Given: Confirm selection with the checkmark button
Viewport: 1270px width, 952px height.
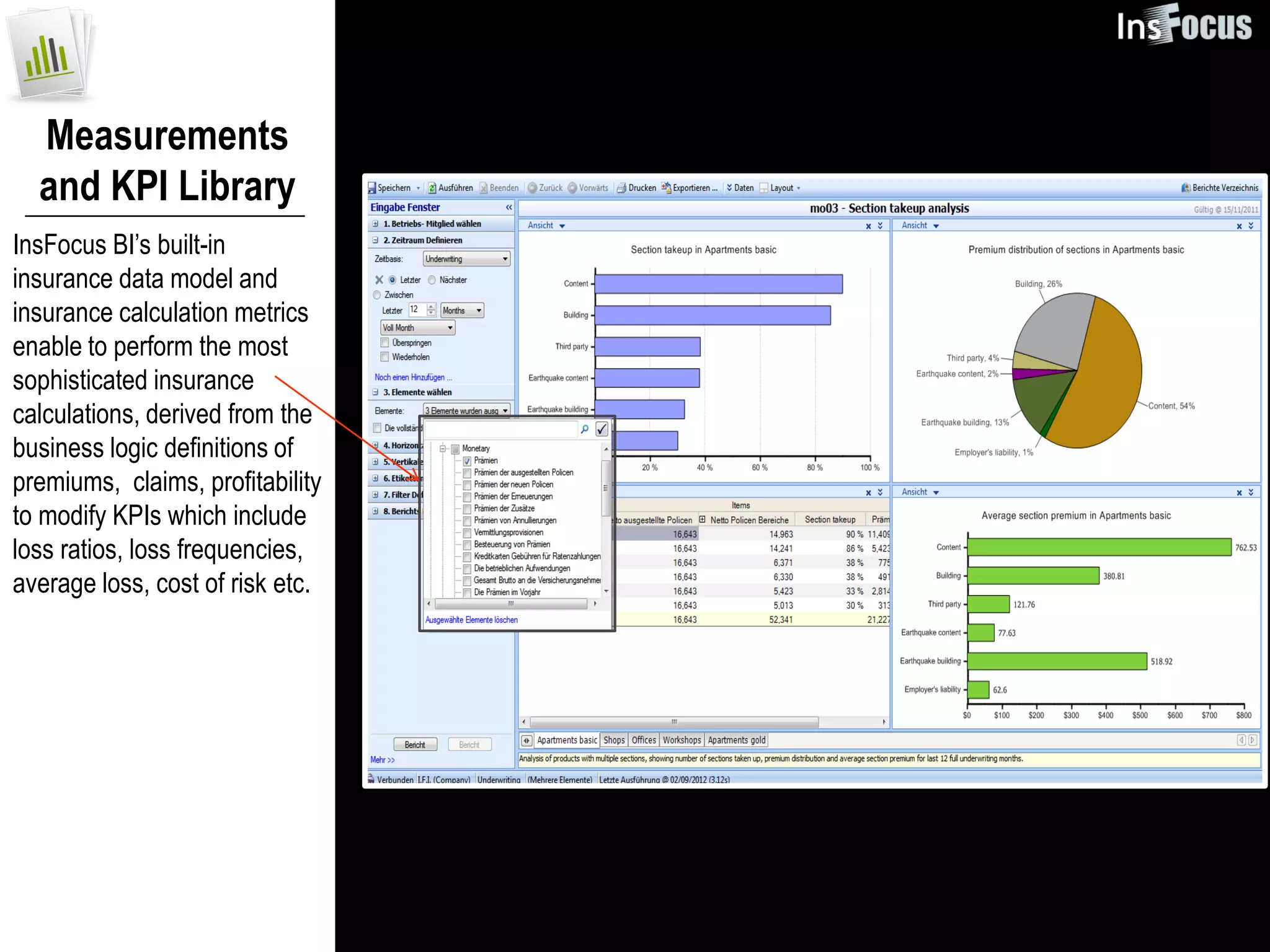Looking at the screenshot, I should click(x=602, y=429).
